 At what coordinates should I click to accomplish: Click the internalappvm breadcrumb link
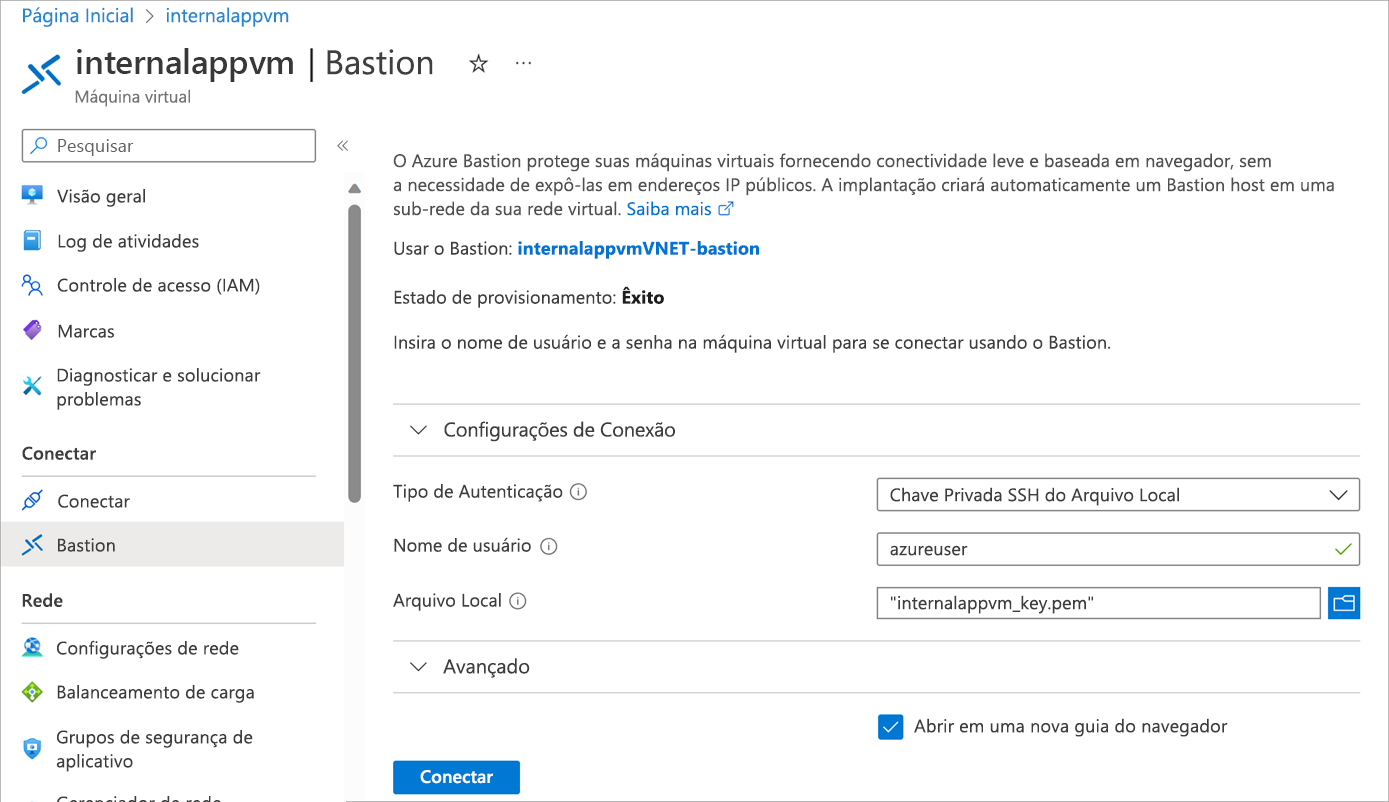[x=227, y=16]
